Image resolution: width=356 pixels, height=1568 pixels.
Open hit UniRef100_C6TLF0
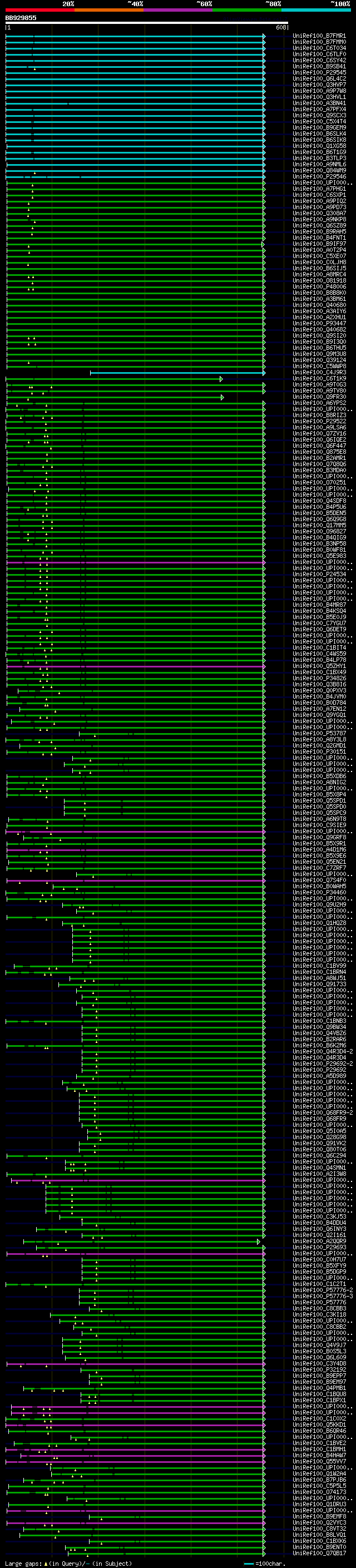point(319,54)
